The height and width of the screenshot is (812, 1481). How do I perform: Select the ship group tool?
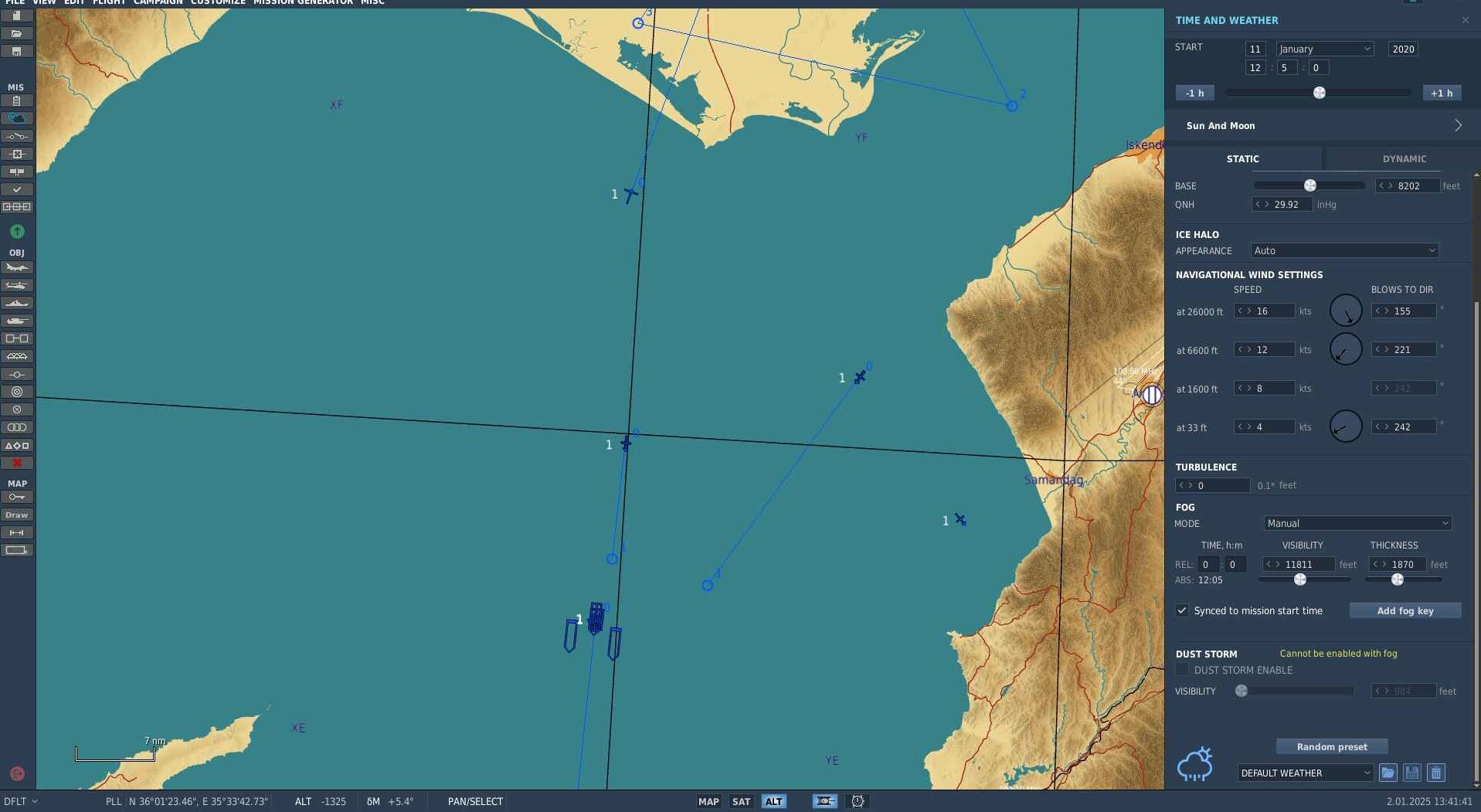(x=16, y=304)
